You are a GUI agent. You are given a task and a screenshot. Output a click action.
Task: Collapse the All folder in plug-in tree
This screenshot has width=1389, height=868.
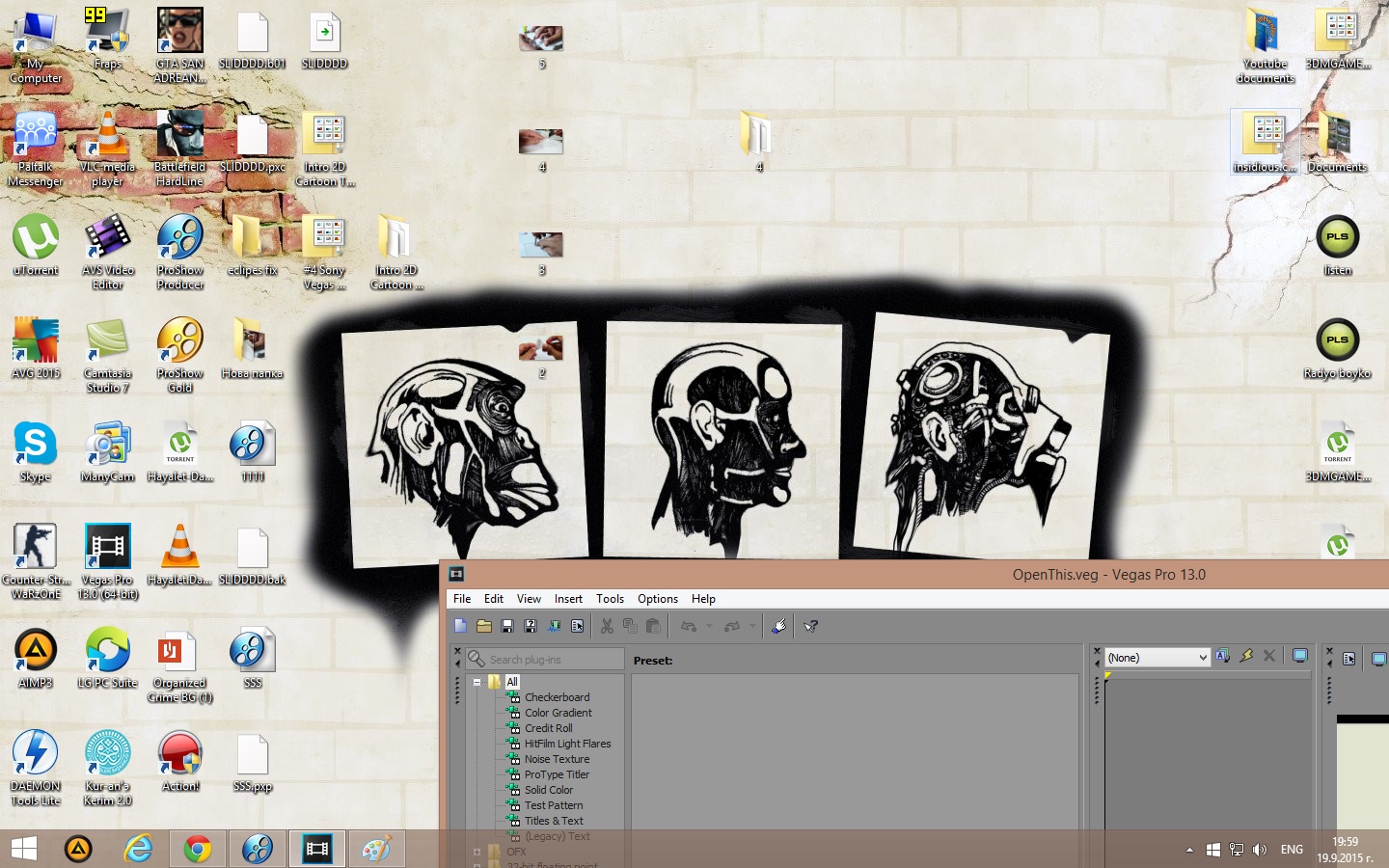(477, 682)
